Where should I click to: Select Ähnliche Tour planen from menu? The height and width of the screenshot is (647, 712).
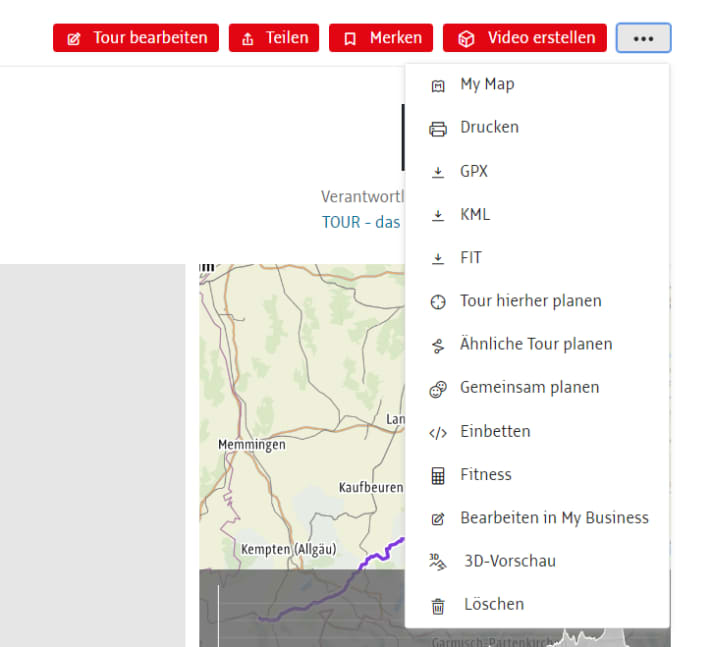tap(536, 344)
